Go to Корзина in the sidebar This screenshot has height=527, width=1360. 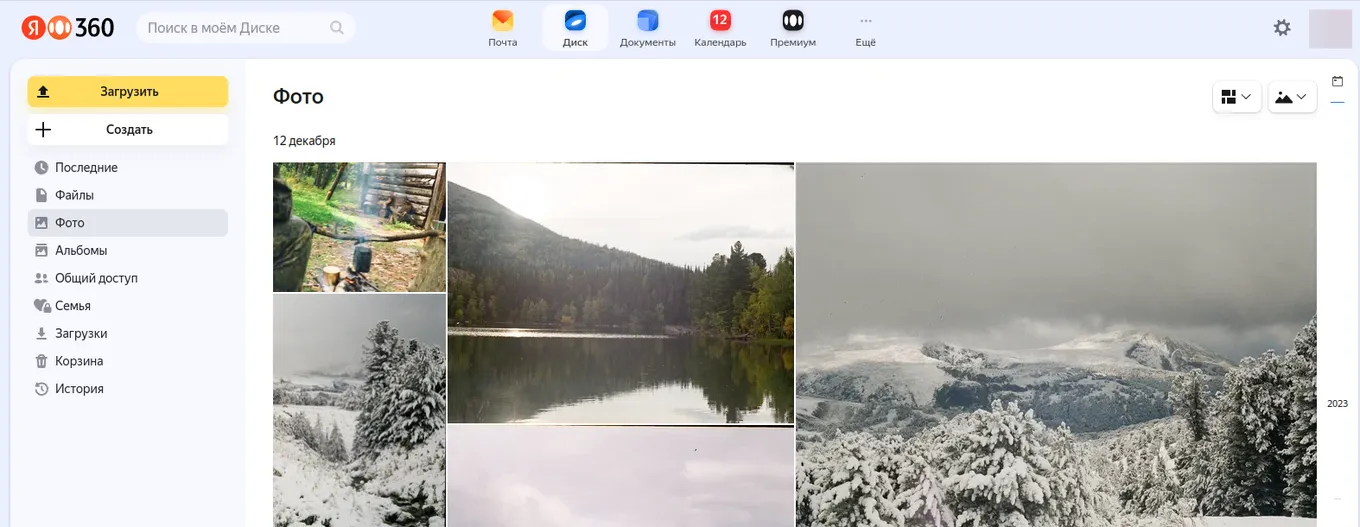click(x=79, y=361)
